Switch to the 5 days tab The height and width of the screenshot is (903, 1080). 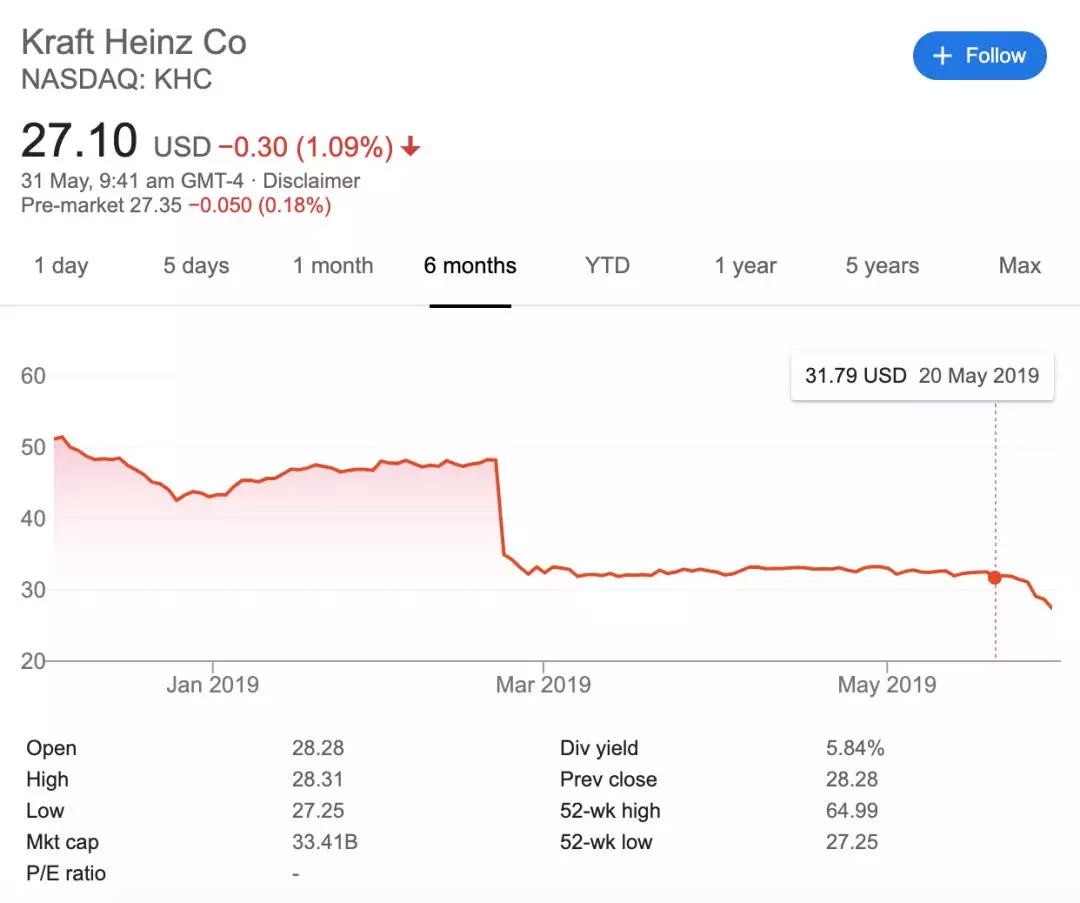tap(196, 266)
